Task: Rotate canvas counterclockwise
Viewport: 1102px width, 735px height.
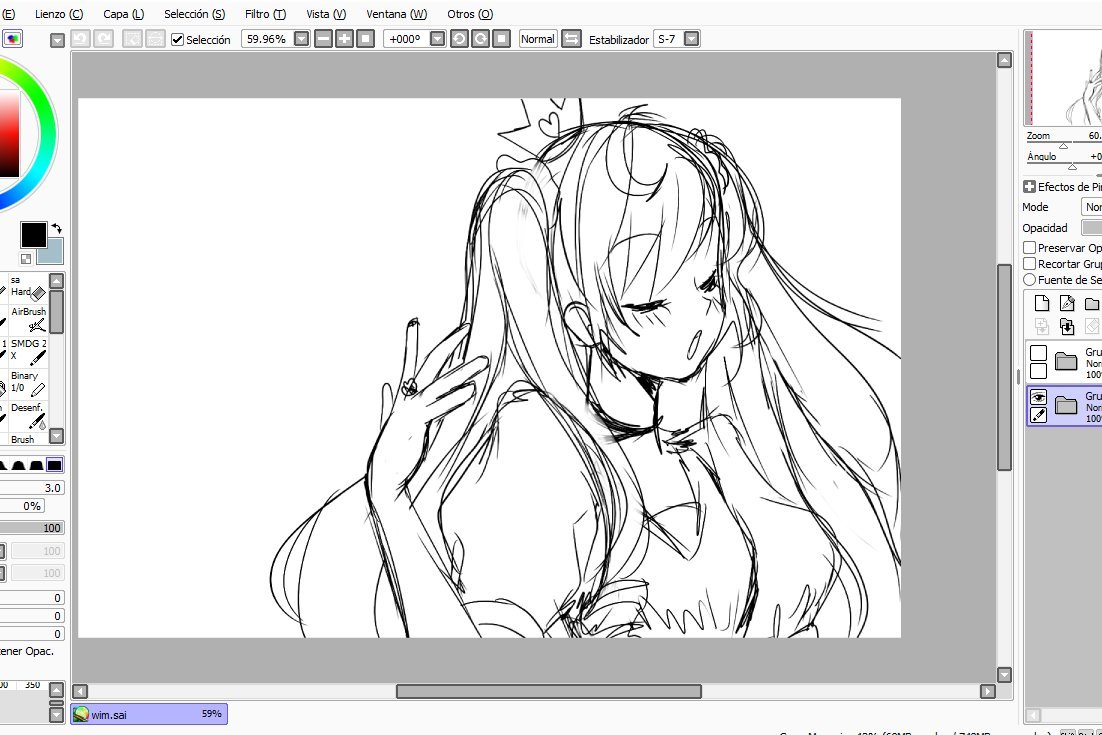Action: pos(459,39)
